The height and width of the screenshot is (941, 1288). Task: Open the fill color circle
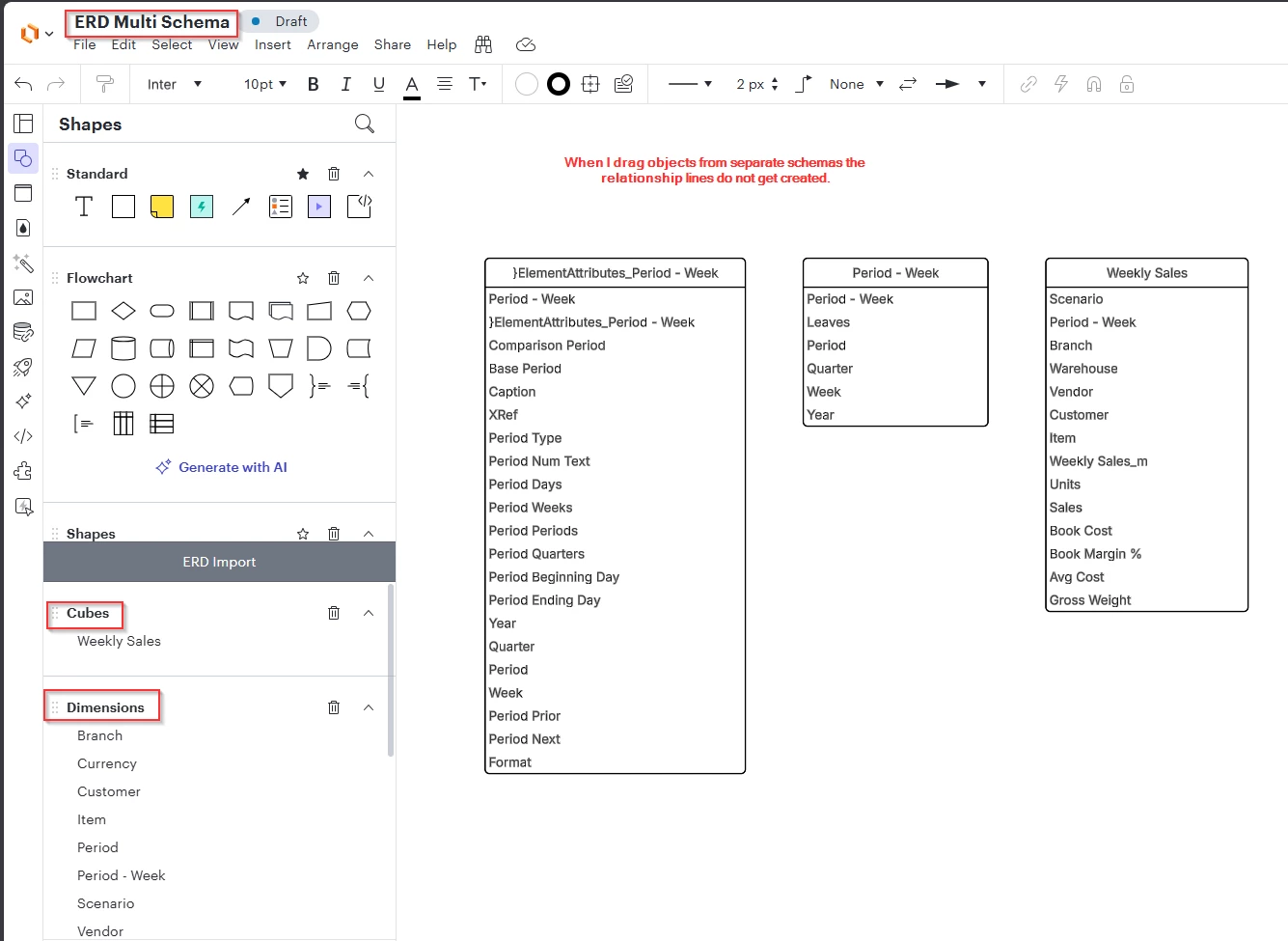pos(527,84)
